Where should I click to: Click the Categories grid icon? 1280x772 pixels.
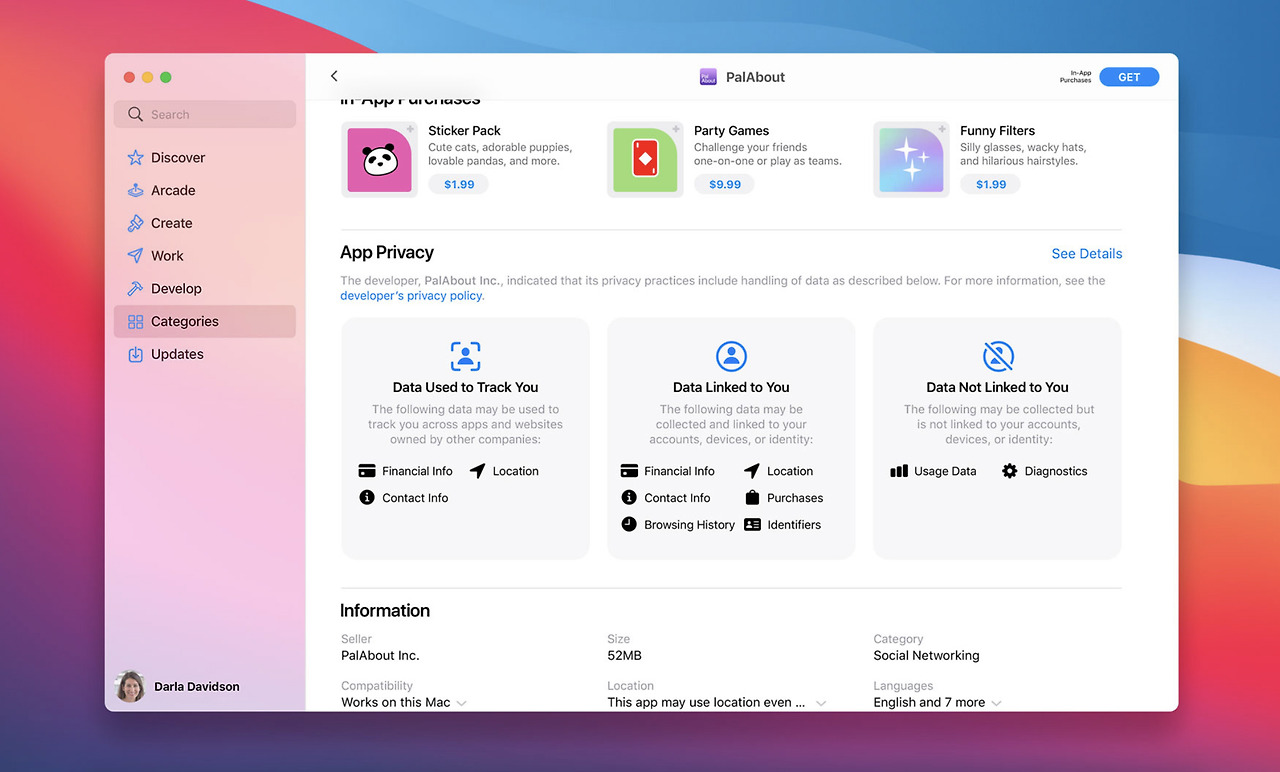coord(136,322)
